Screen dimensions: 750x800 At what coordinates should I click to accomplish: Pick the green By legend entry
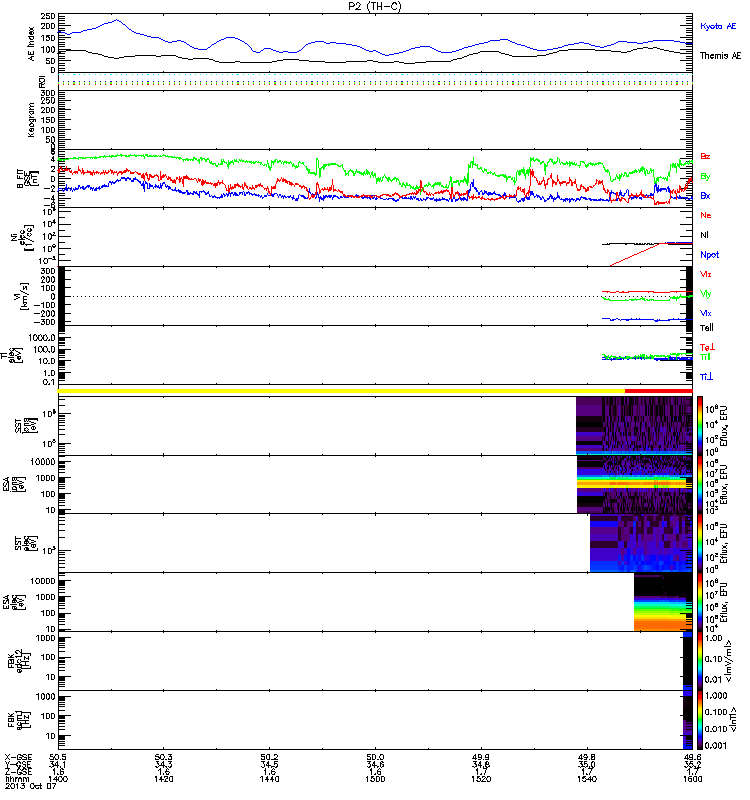[705, 177]
